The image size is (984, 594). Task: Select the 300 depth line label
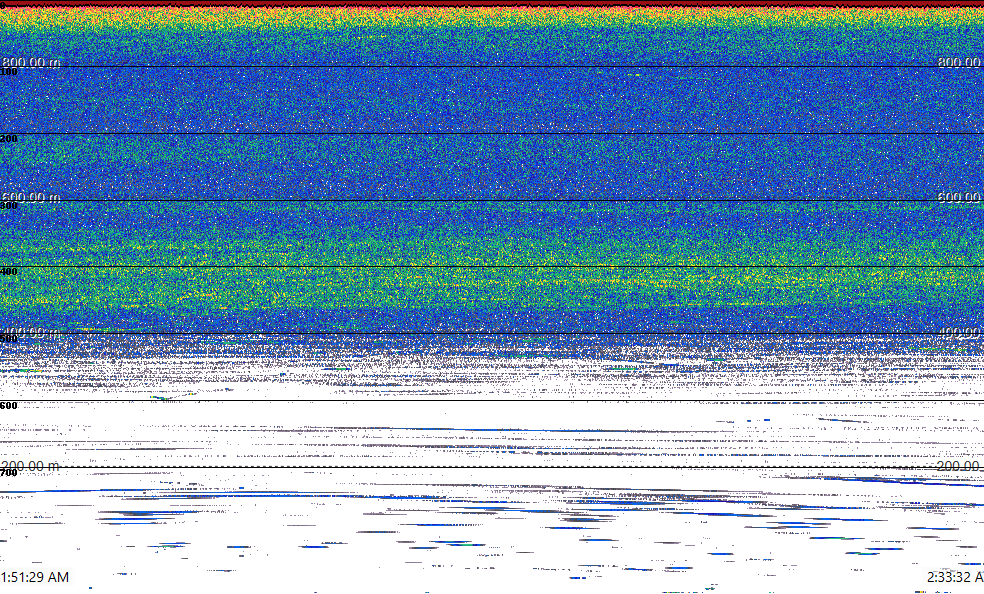(x=9, y=206)
